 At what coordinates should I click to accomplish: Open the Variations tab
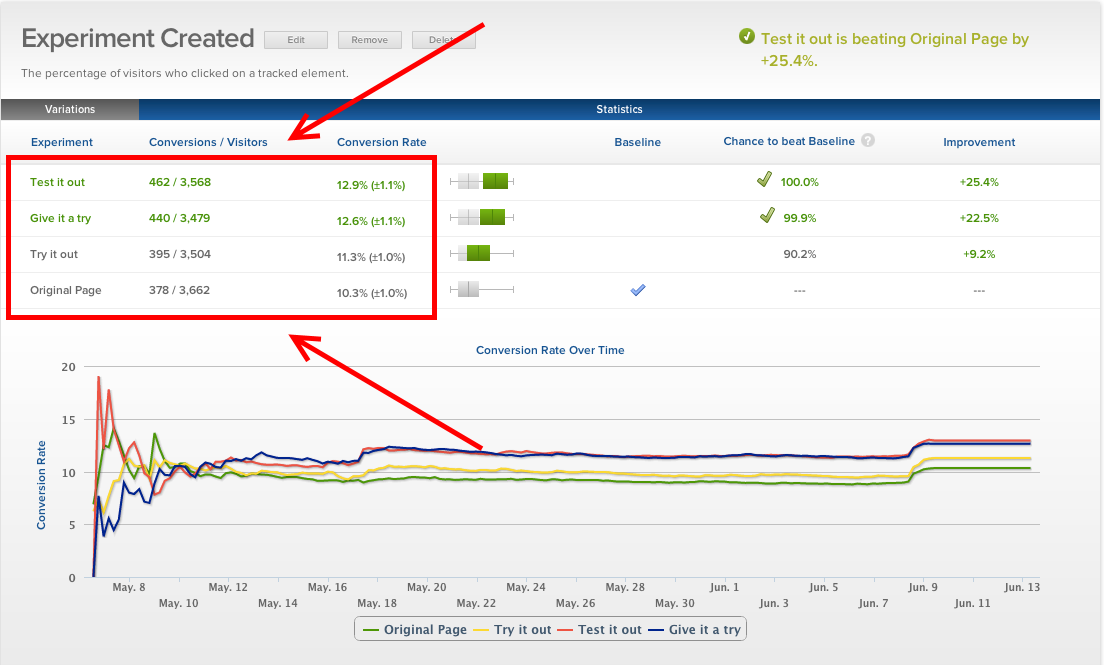point(70,109)
